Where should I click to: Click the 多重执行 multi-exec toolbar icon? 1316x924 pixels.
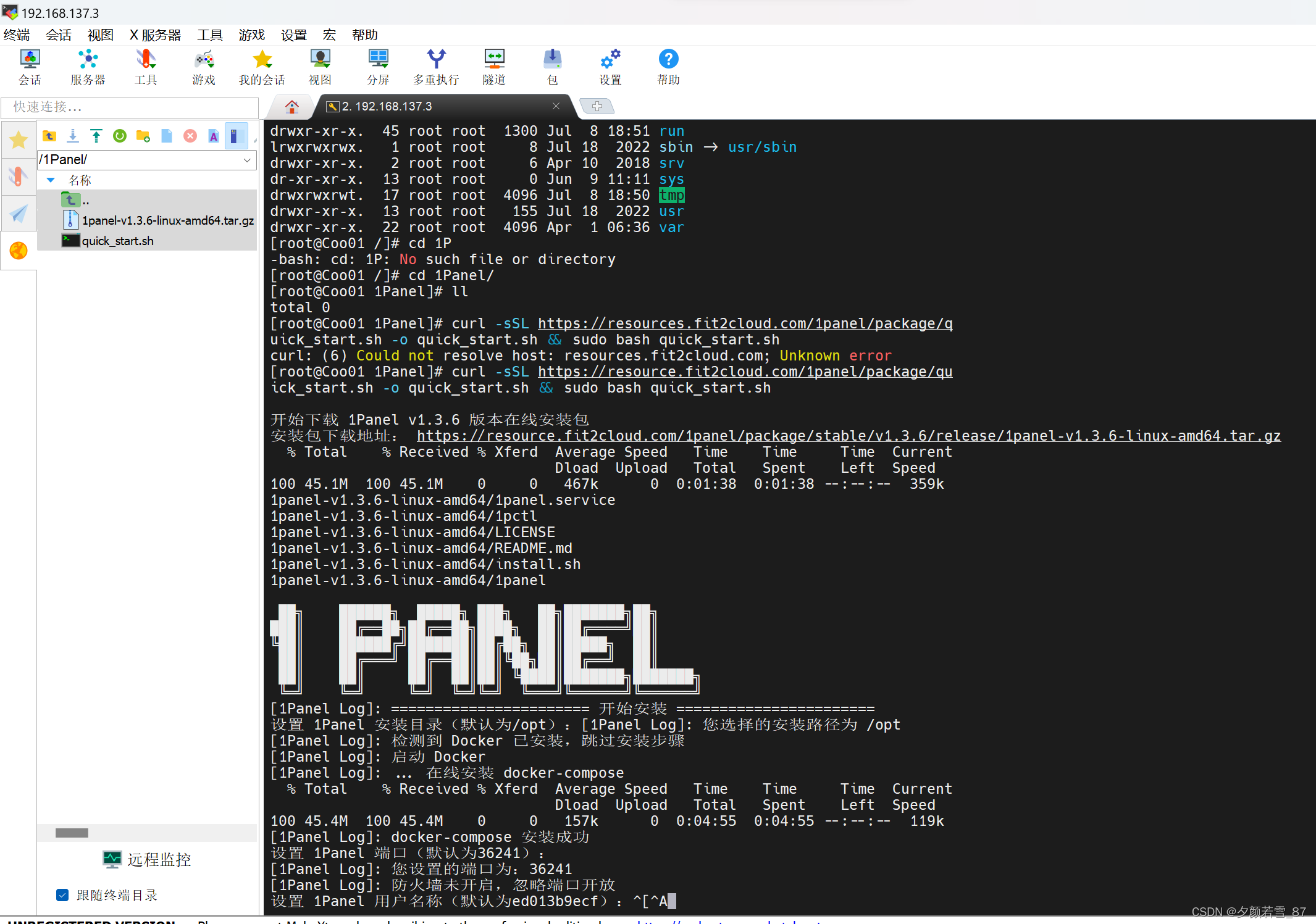436,67
